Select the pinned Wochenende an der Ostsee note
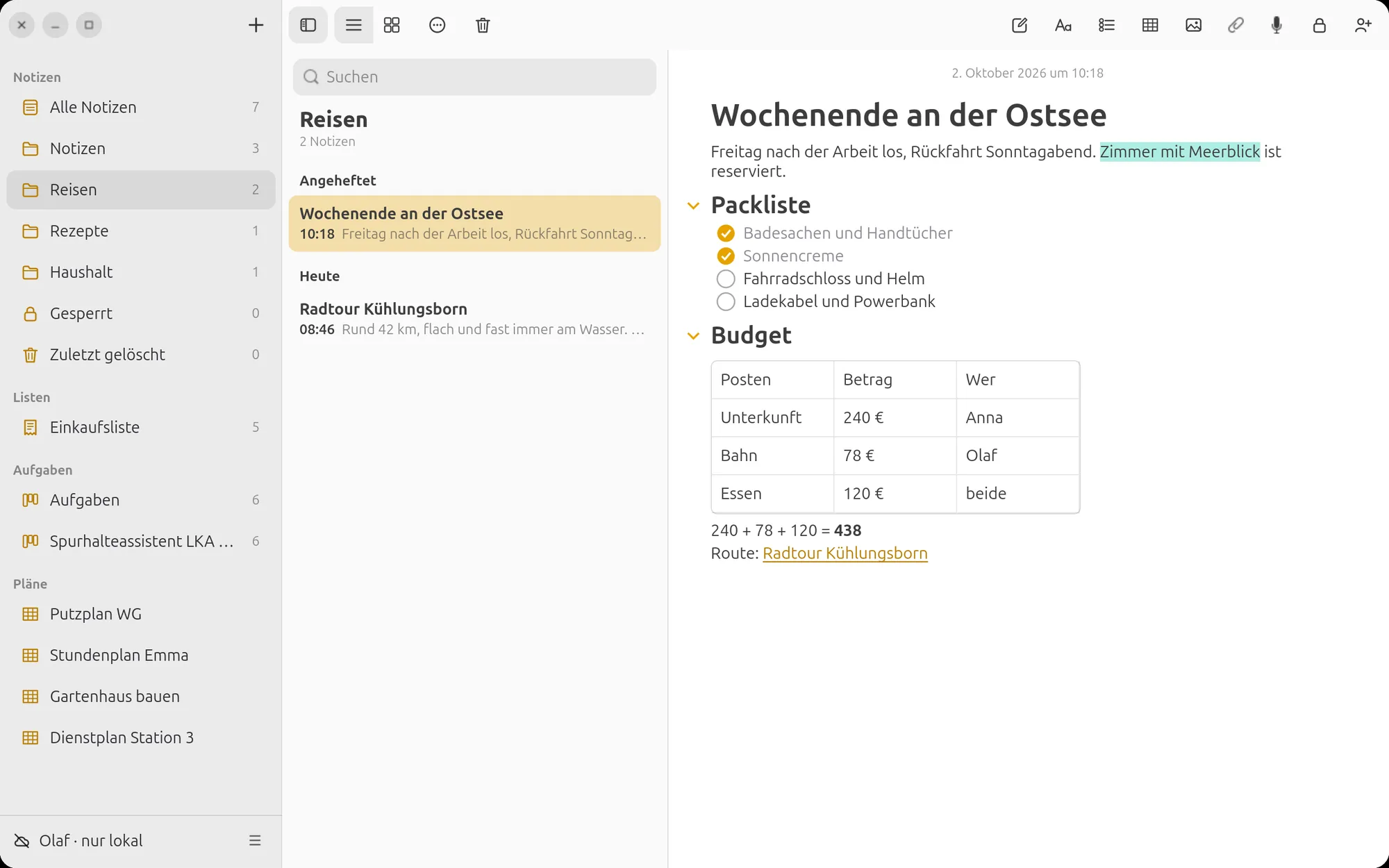The height and width of the screenshot is (868, 1389). tap(474, 224)
